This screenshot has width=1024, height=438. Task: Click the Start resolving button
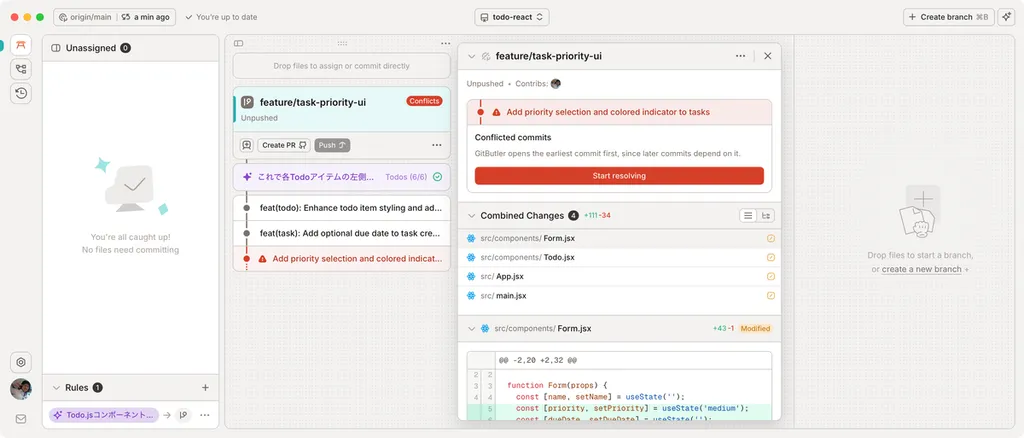619,175
